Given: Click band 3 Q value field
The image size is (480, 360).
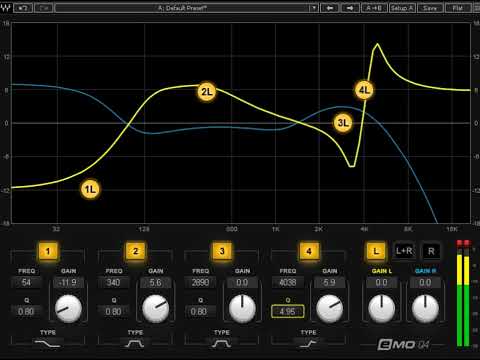Looking at the screenshot, I should tap(200, 312).
